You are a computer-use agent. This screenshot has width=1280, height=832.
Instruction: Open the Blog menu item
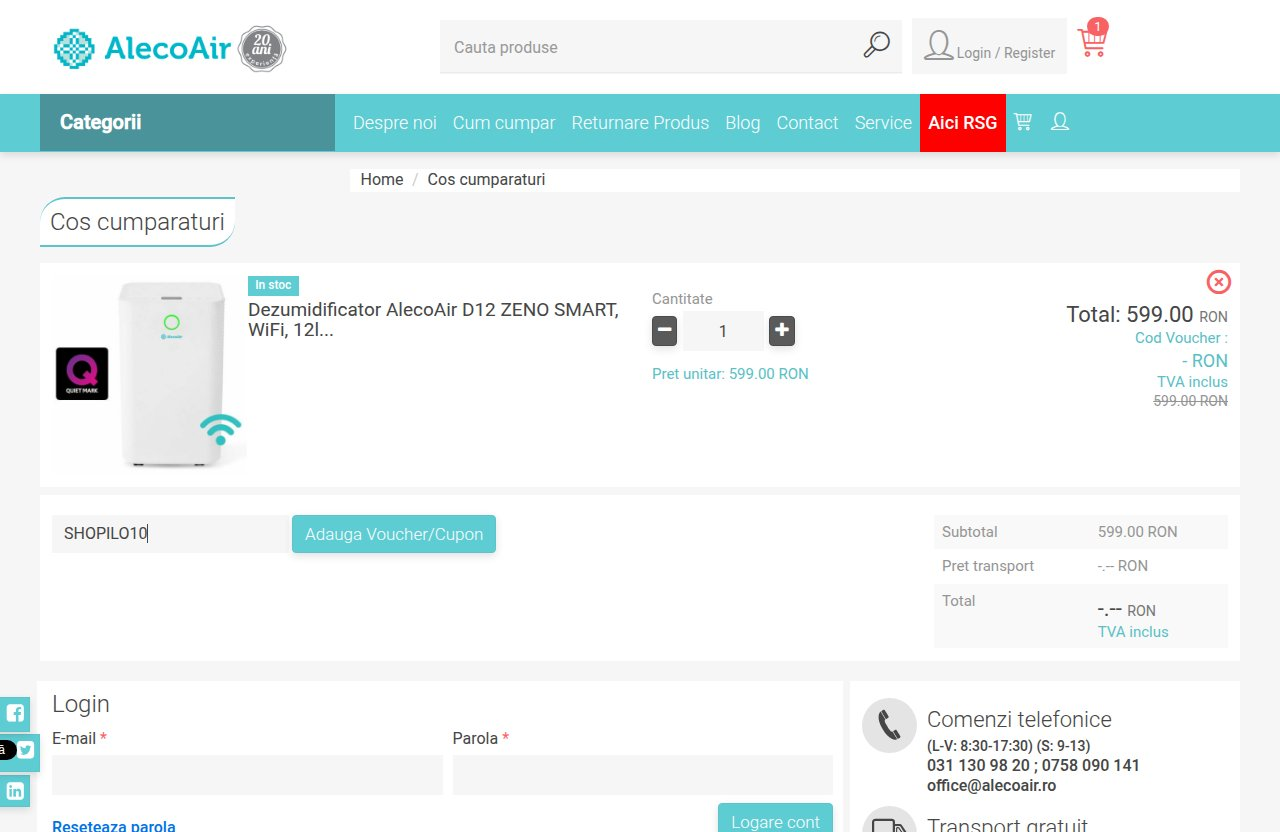743,122
